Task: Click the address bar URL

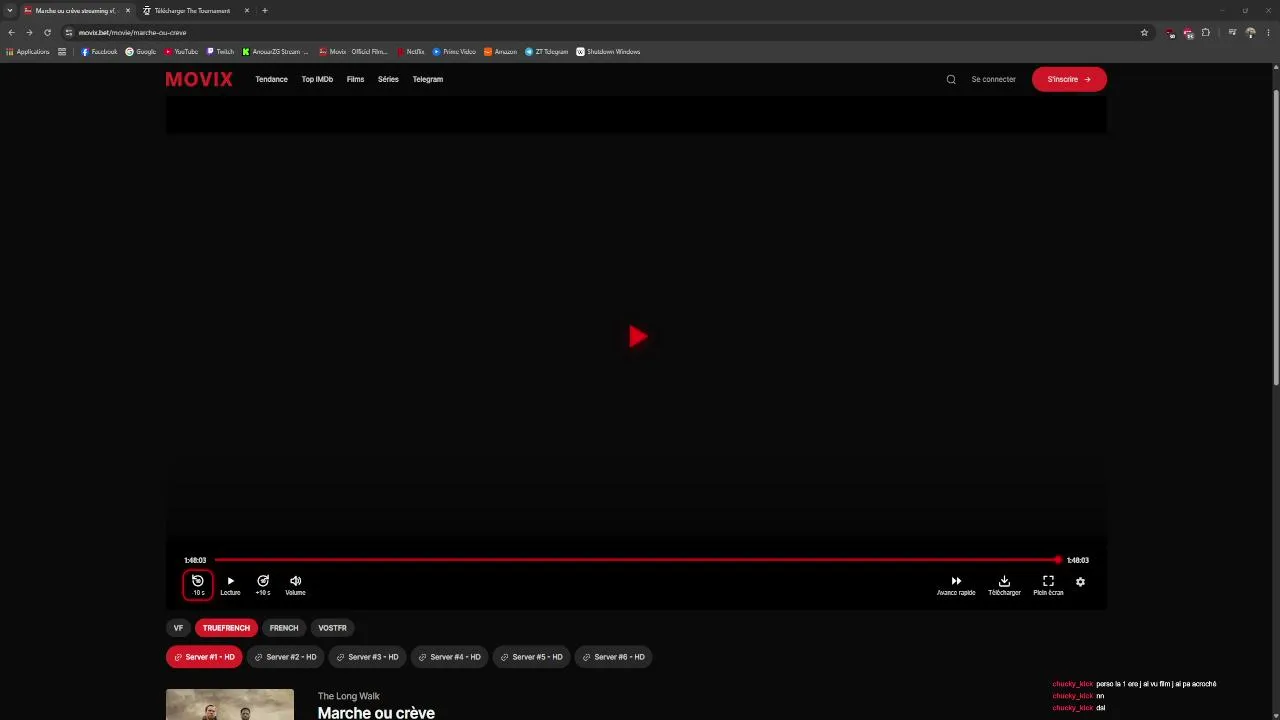Action: [132, 32]
